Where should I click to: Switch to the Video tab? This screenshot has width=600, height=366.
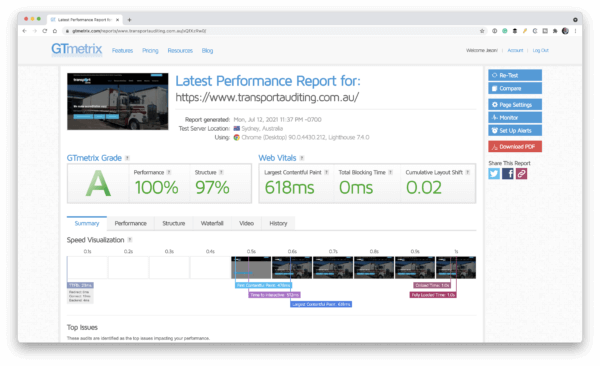coord(246,223)
